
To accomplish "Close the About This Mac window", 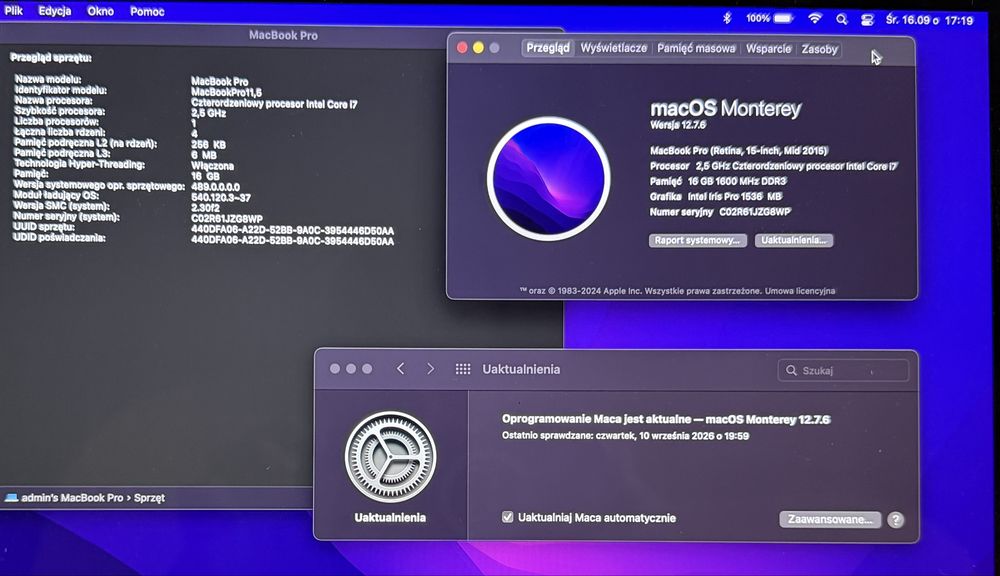I will click(462, 48).
